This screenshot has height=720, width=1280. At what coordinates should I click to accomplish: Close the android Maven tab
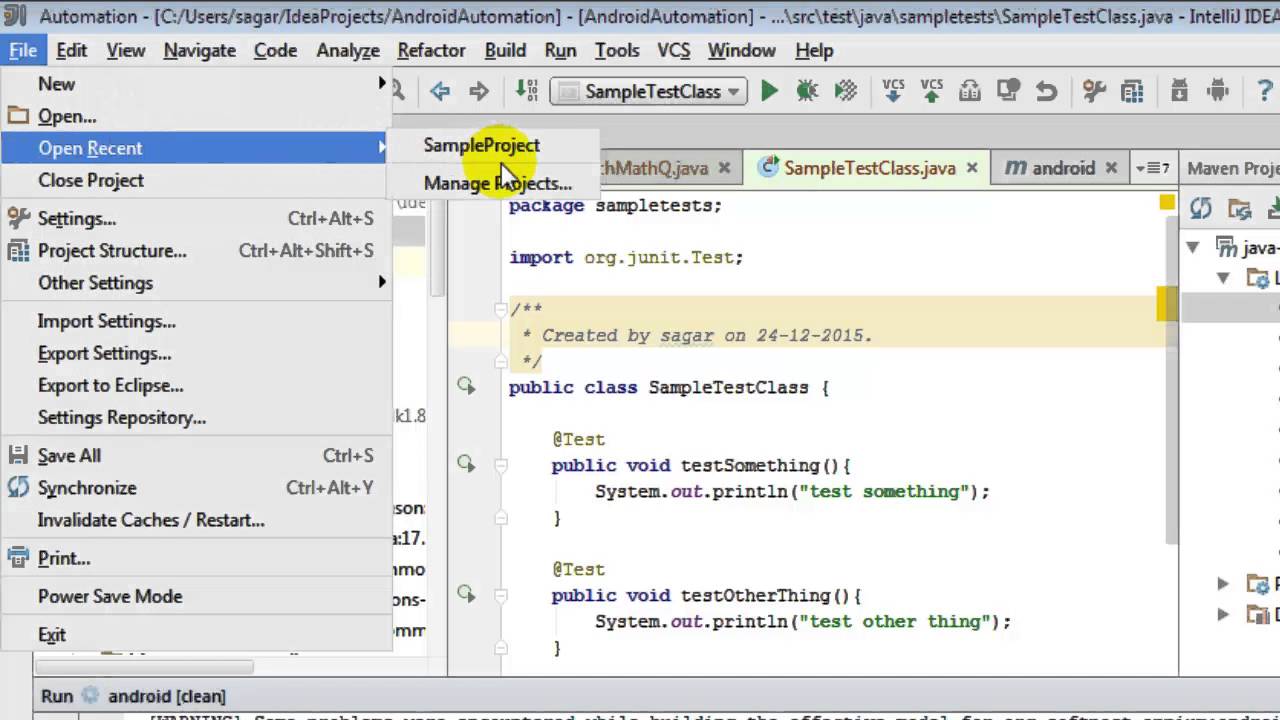coord(1111,168)
